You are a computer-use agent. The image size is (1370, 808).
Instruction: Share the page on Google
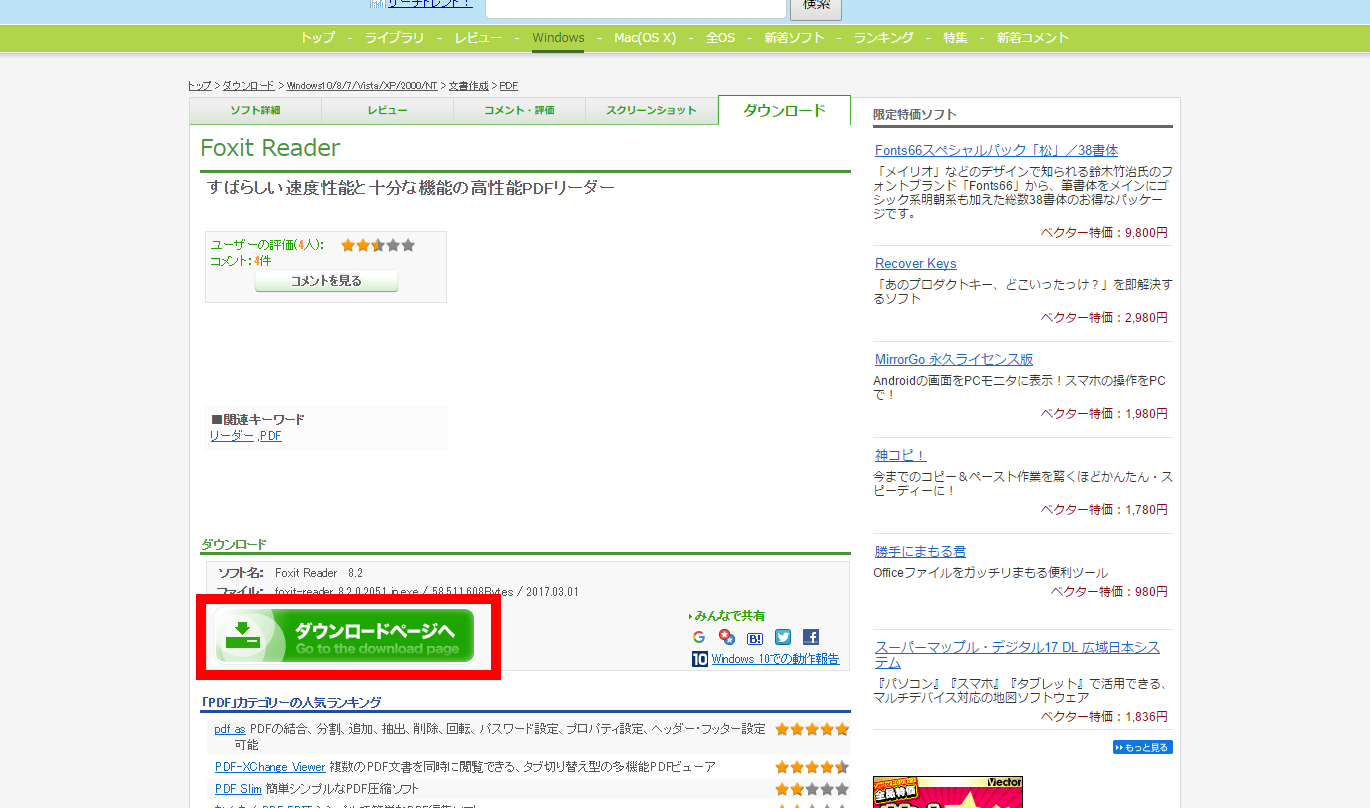tap(699, 637)
